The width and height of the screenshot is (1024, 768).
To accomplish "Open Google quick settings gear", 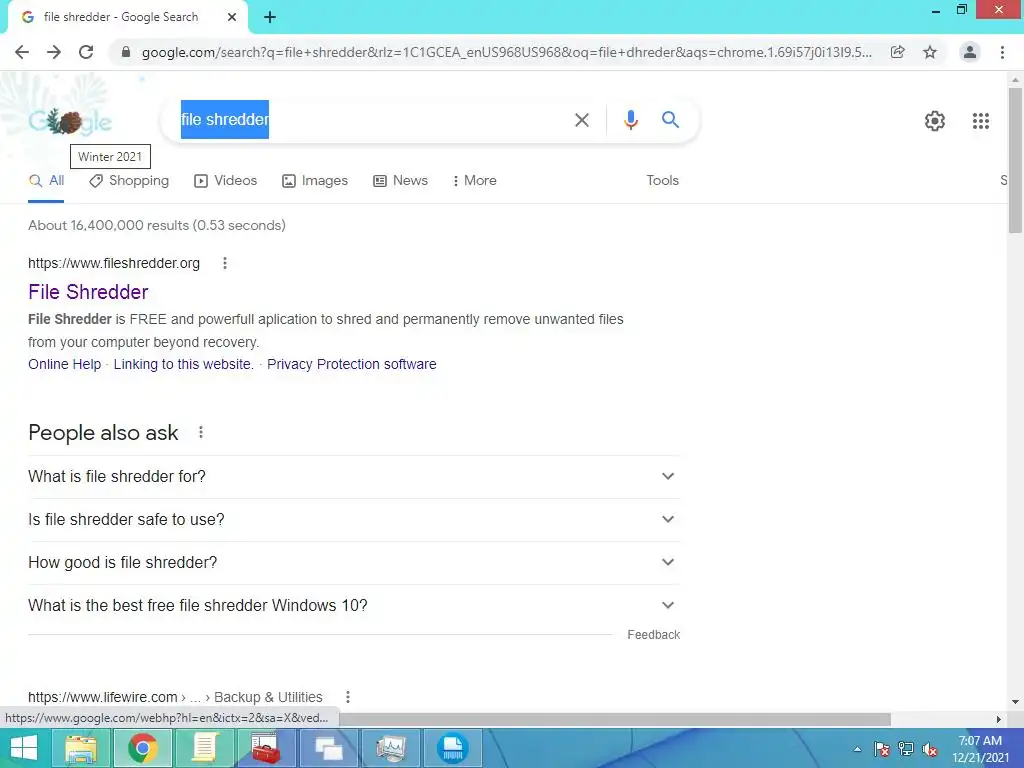I will pyautogui.click(x=935, y=121).
